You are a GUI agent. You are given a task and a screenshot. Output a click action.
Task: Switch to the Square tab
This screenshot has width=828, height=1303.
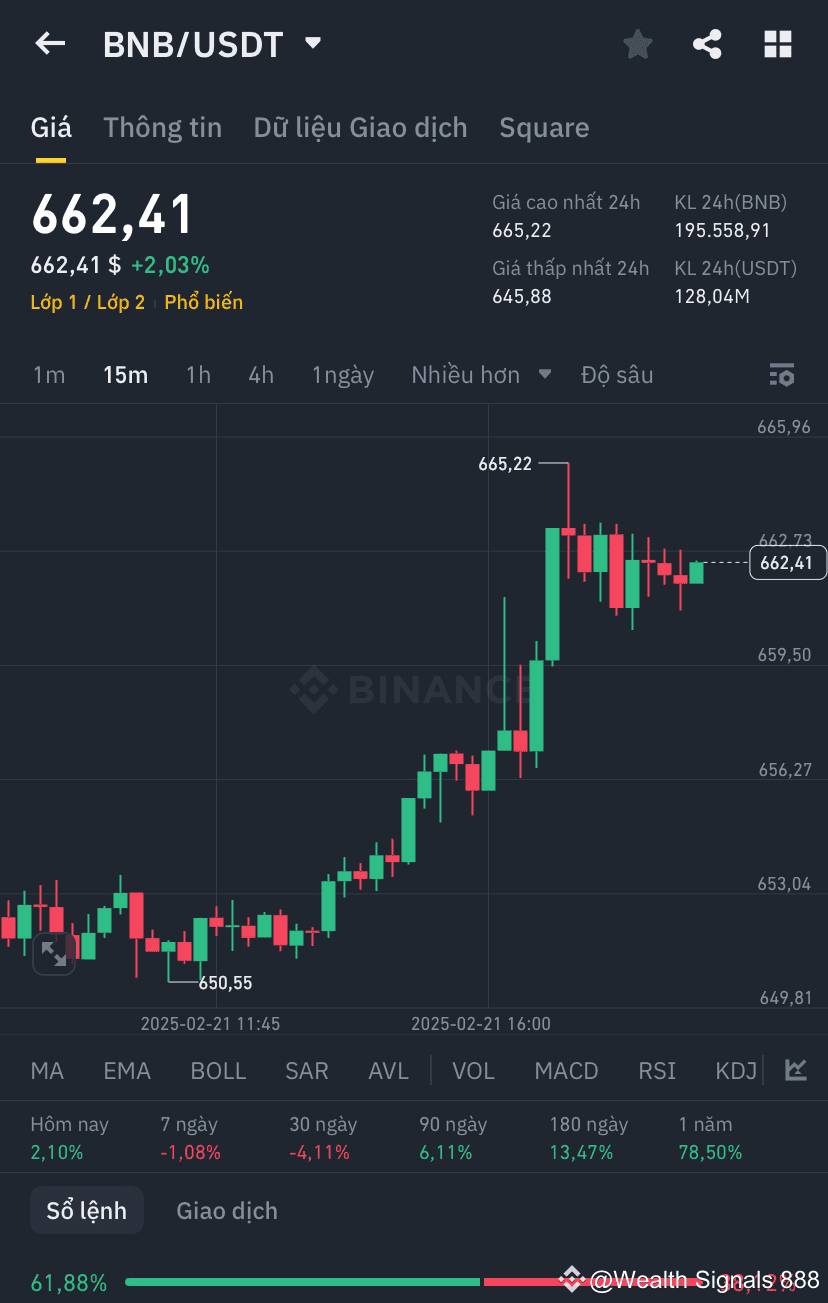pos(544,127)
